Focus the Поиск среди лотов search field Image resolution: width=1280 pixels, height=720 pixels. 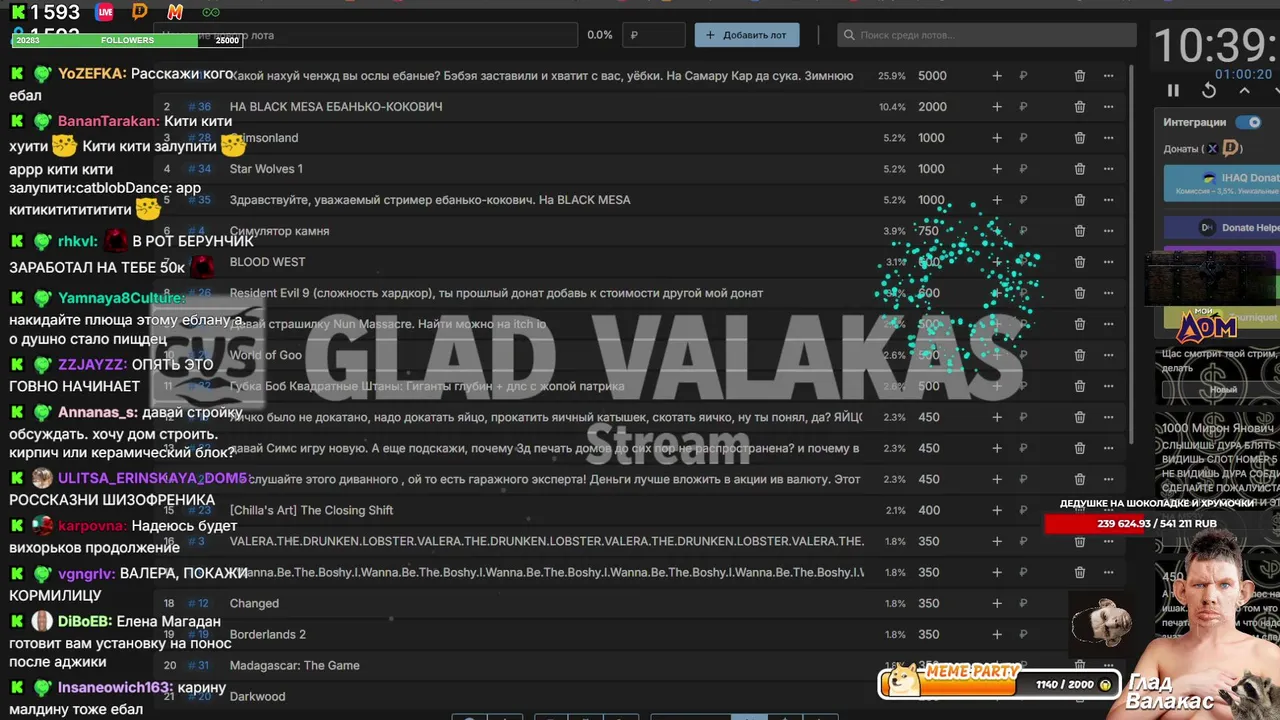pyautogui.click(x=987, y=35)
